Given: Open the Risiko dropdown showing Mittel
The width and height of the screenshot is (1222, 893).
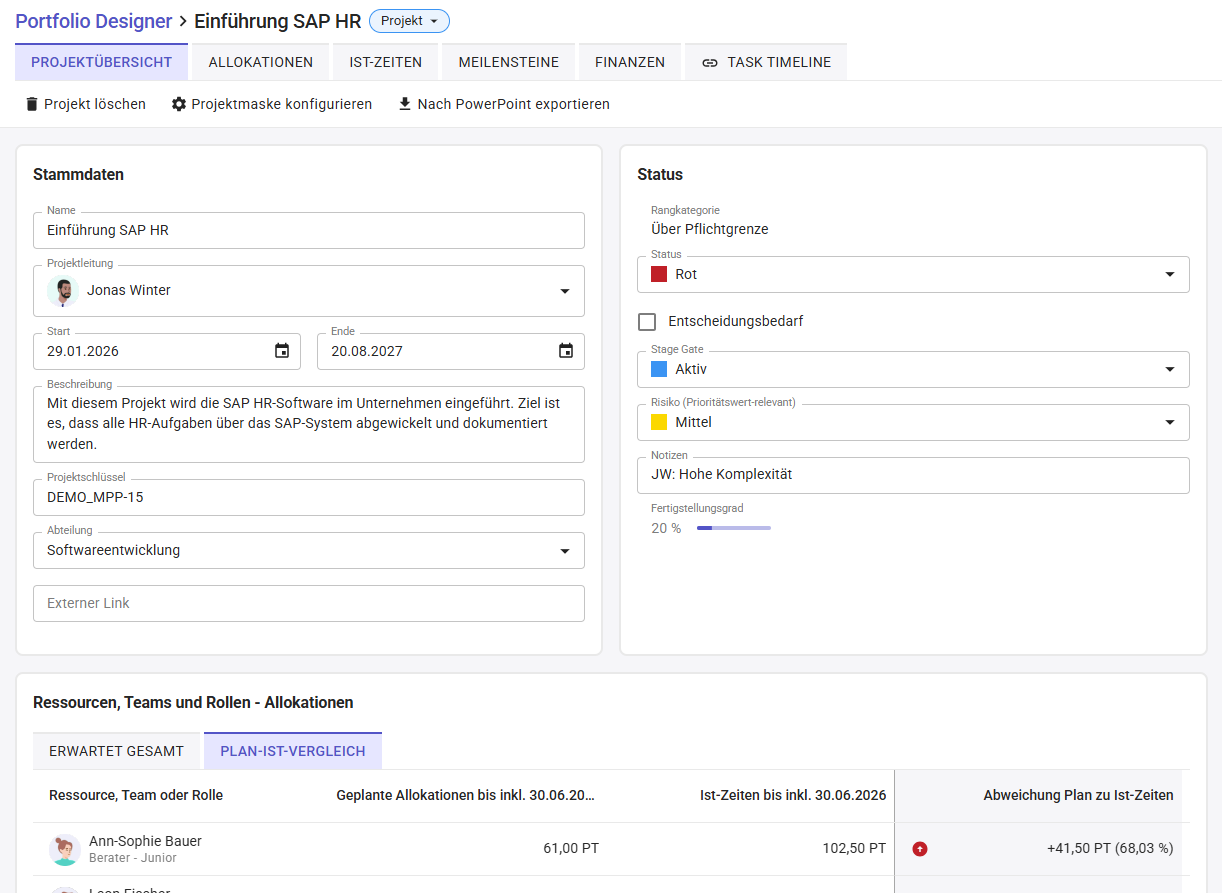Looking at the screenshot, I should 913,422.
